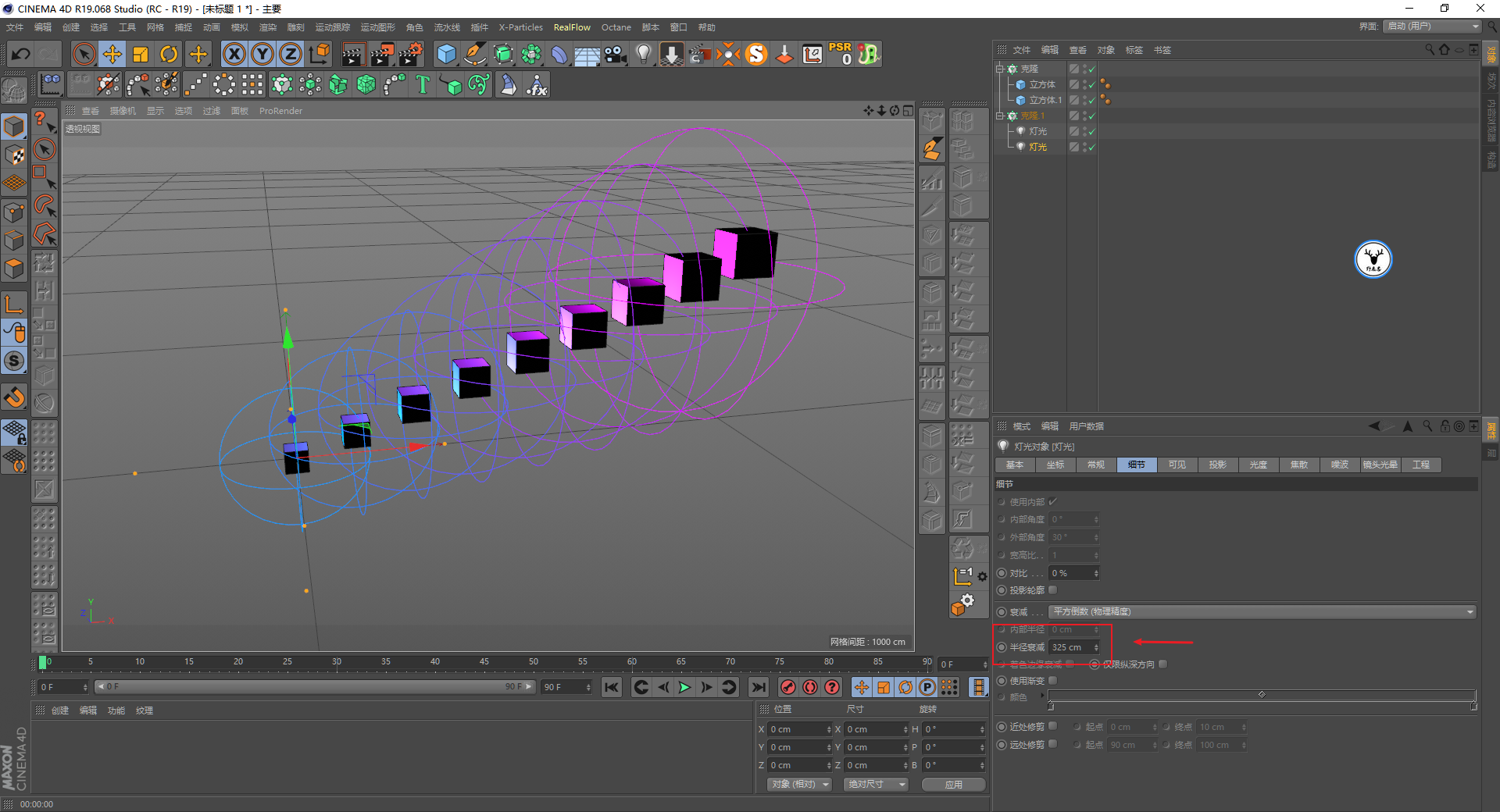Open the 运动图形 menu

(x=377, y=27)
